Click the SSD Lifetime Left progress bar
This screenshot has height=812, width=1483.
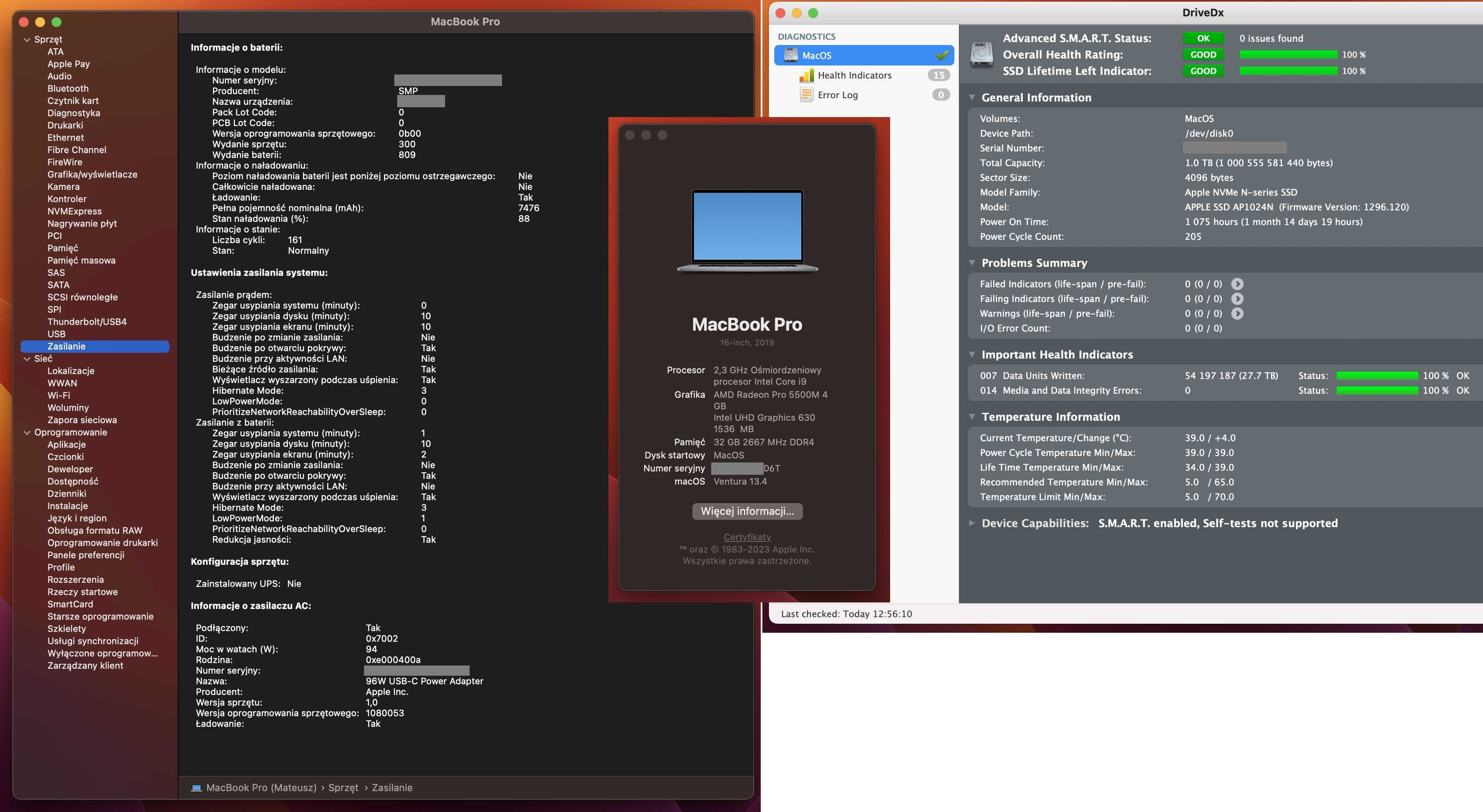tap(1289, 71)
